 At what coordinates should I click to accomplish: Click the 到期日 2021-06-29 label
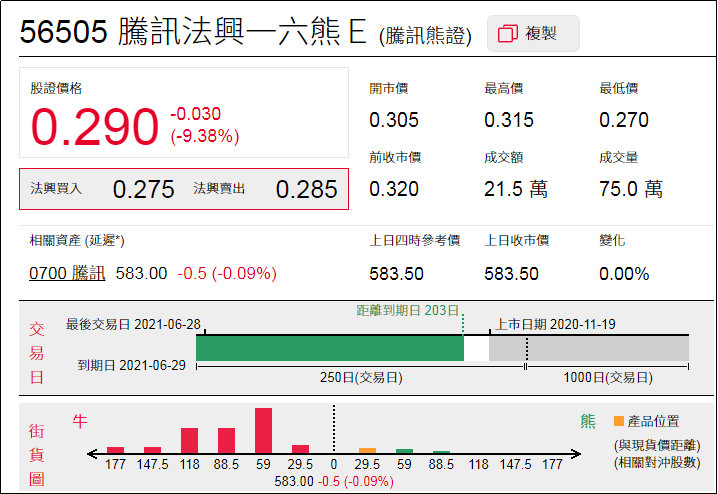pos(132,365)
